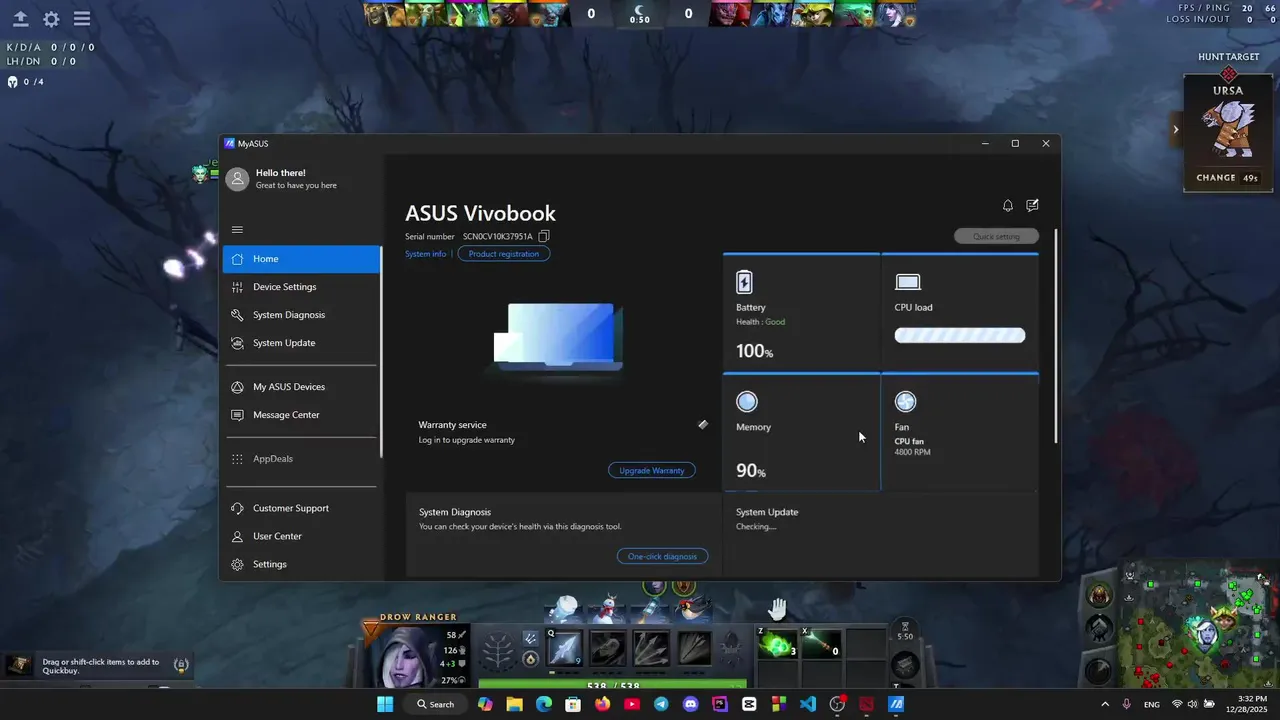Click the taskbar Search box
The image size is (1280, 720).
[x=435, y=704]
